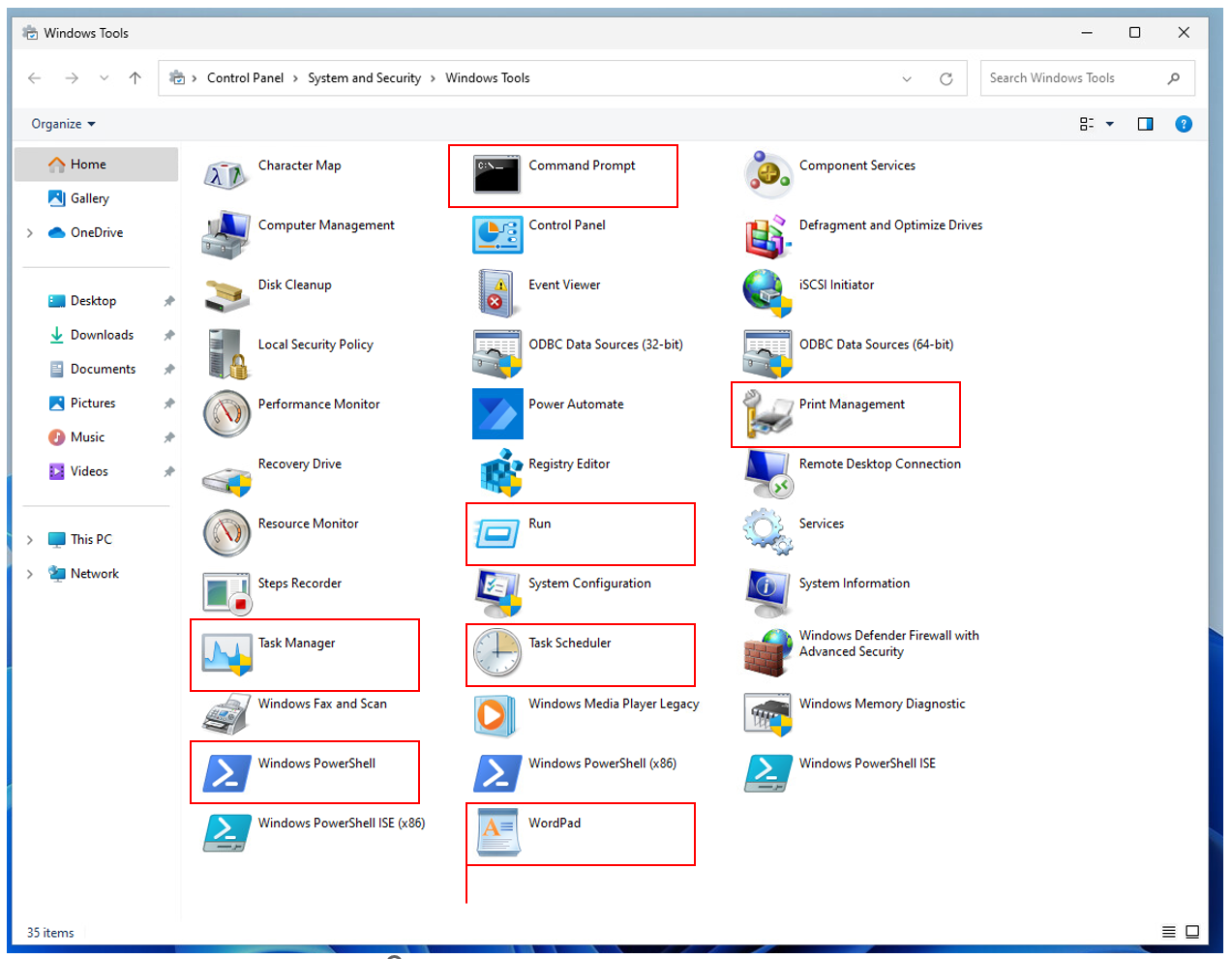Go to Downloads in sidebar

coord(102,335)
